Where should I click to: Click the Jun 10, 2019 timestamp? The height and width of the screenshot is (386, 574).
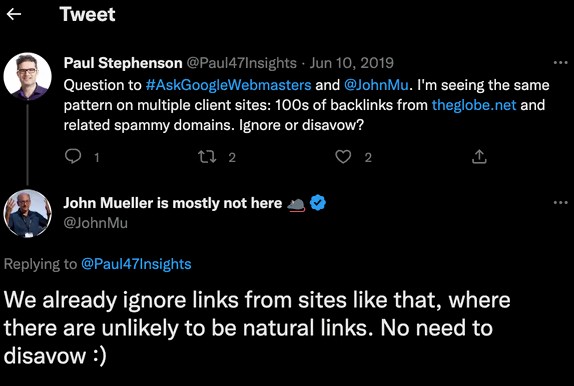click(351, 63)
